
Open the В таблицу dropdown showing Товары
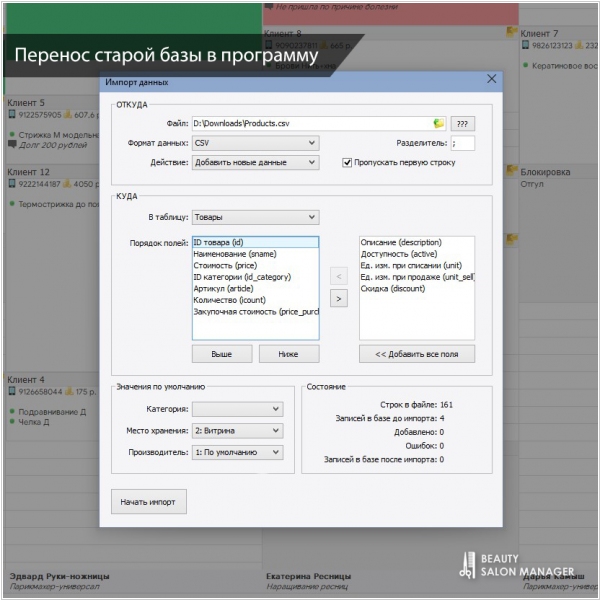coord(255,217)
